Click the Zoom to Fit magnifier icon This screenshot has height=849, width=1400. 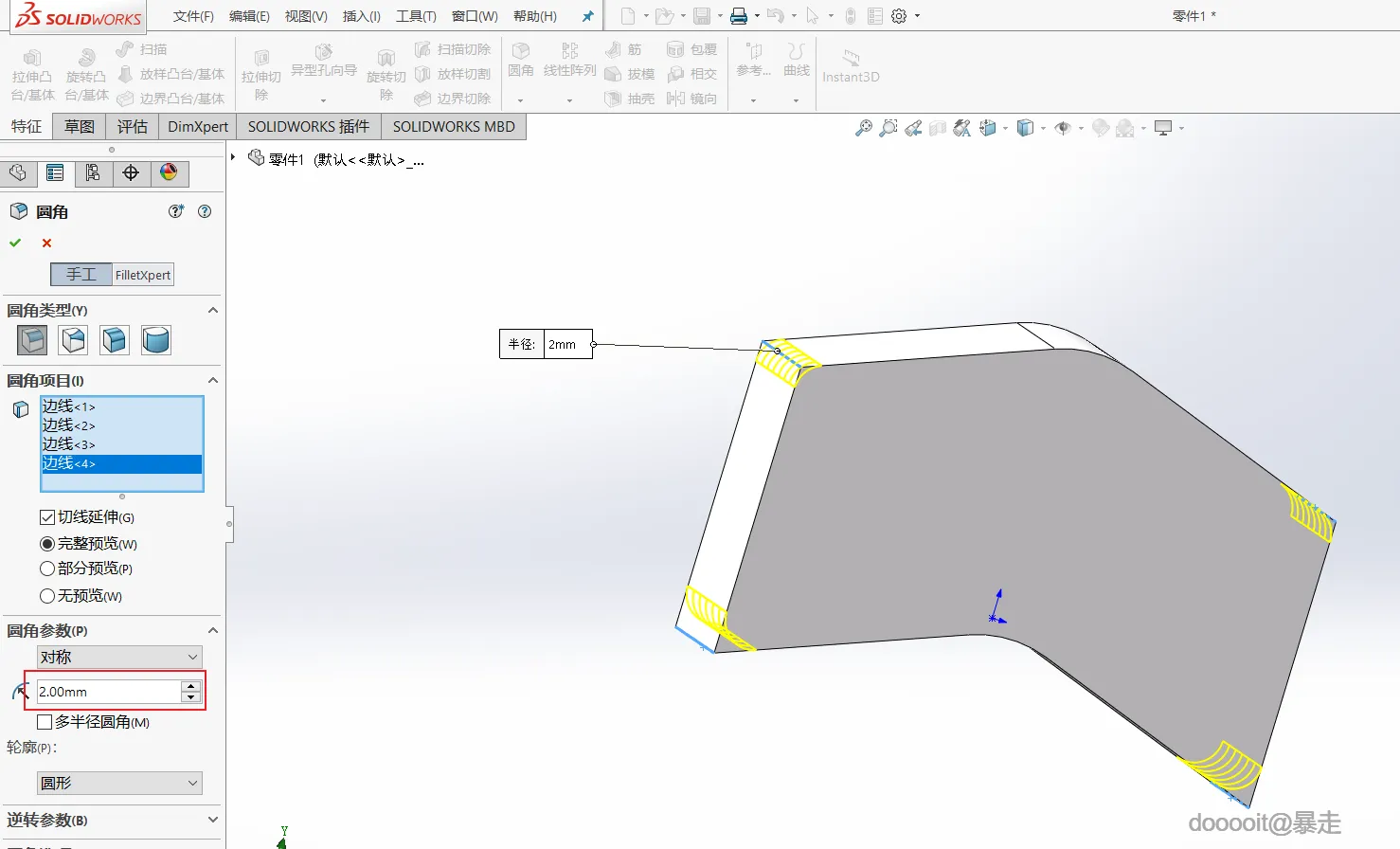tap(863, 128)
